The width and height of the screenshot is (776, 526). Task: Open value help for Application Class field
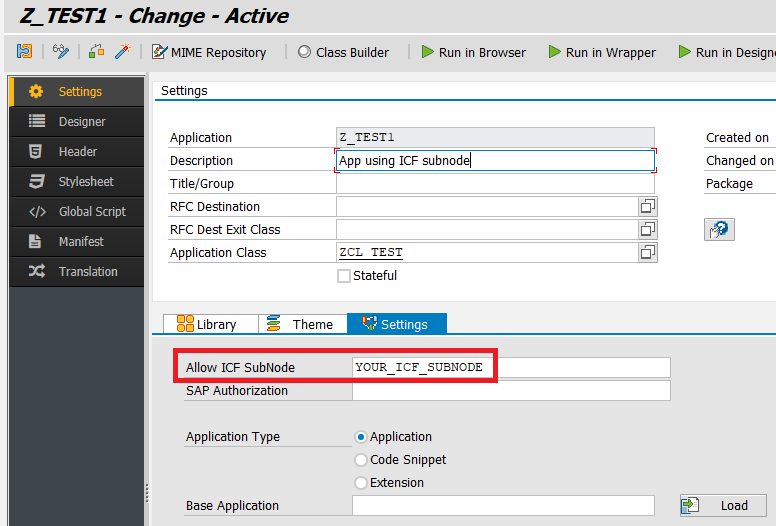coord(648,252)
